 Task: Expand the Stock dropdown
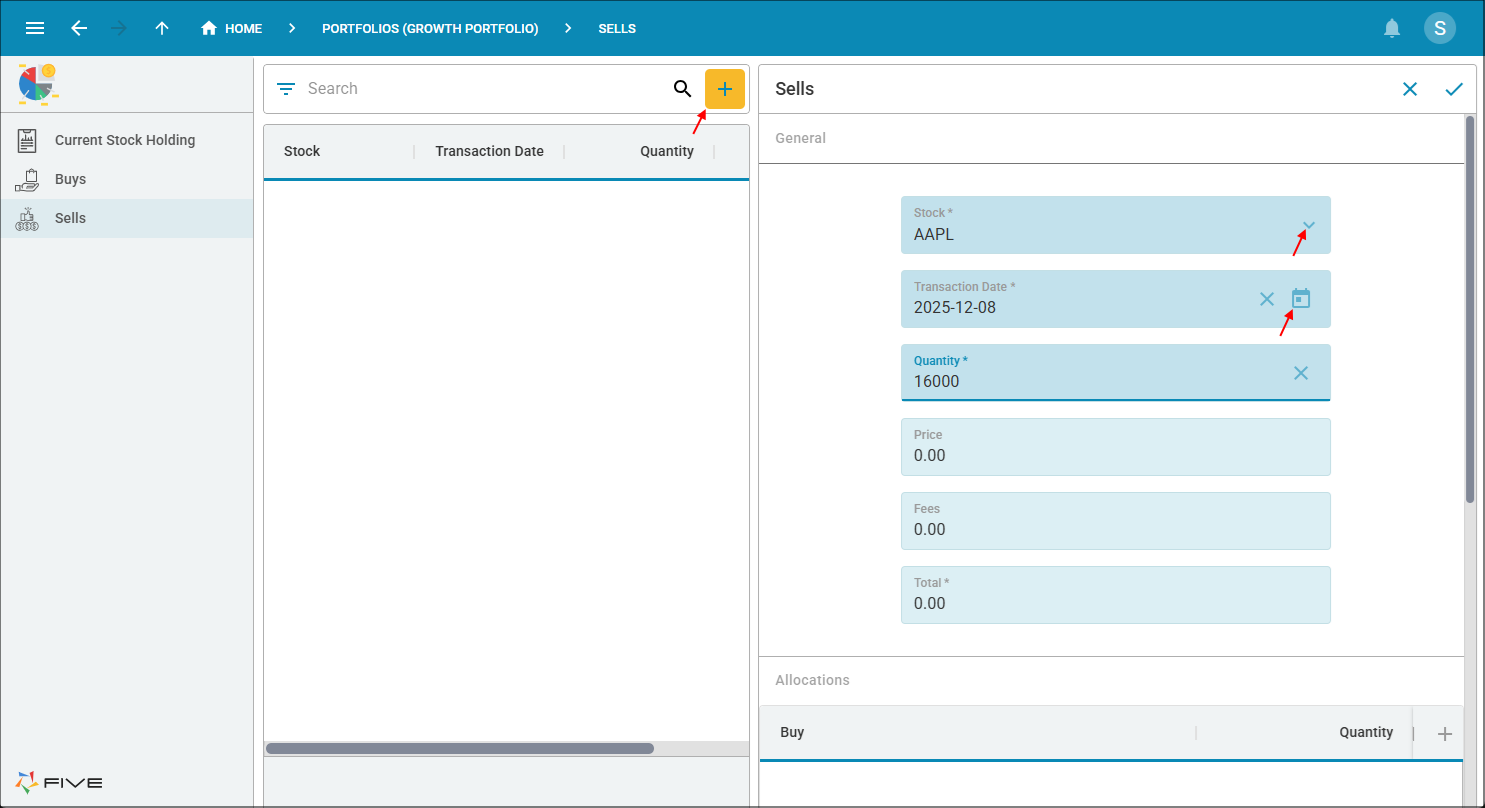click(x=1308, y=225)
